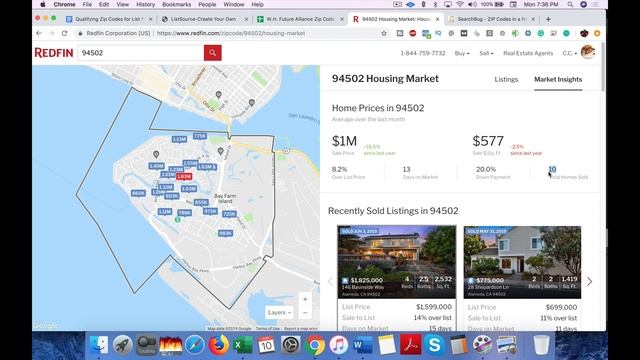Open Excel from the dock
The height and width of the screenshot is (360, 640).
click(x=242, y=345)
